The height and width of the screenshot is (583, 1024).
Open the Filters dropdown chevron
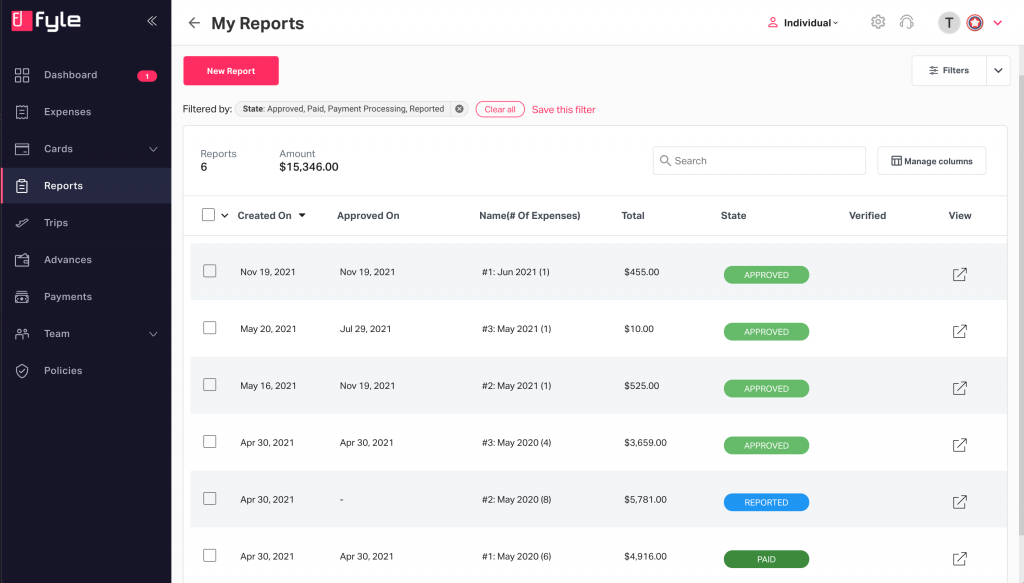pos(998,71)
